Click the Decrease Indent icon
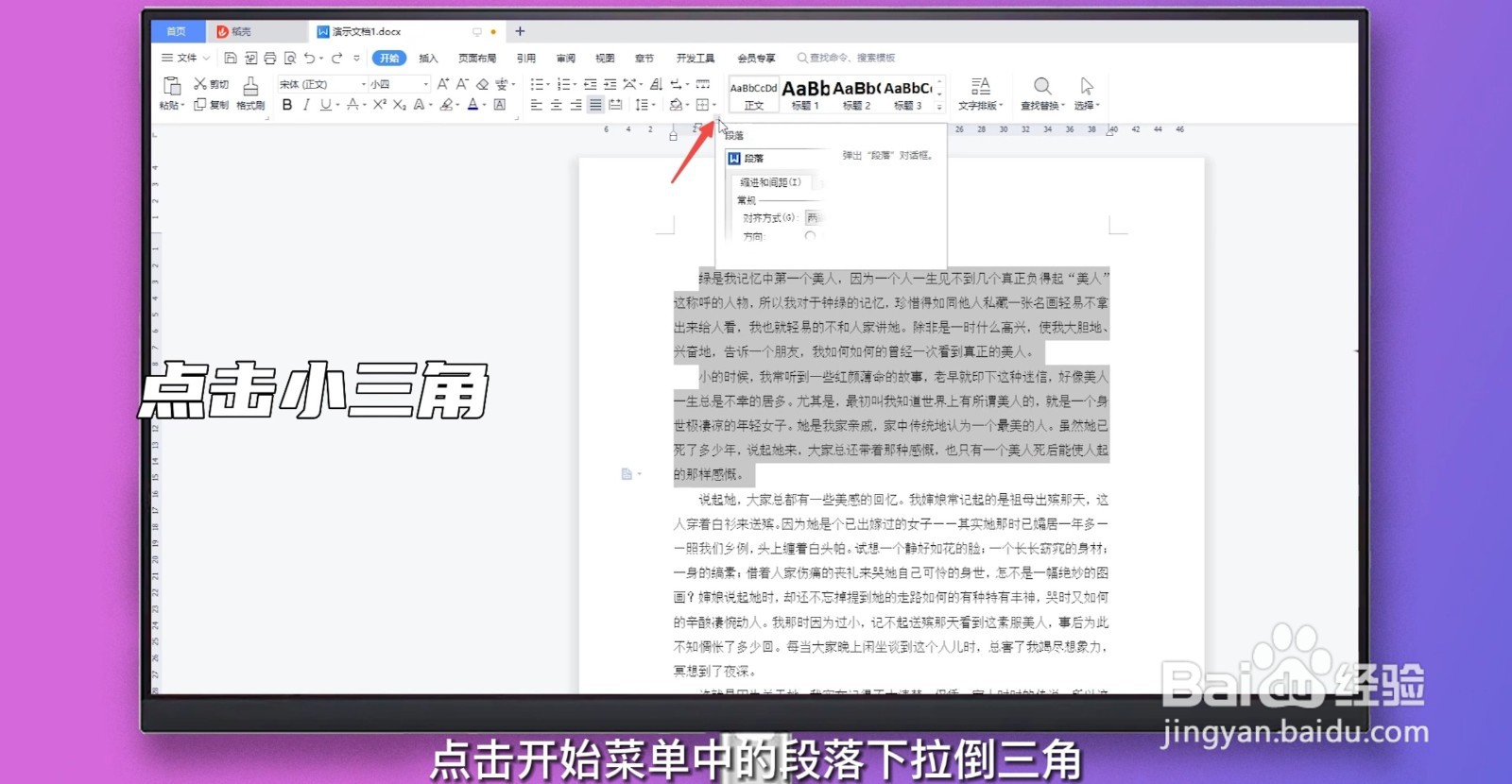The width and height of the screenshot is (1512, 784). click(590, 84)
